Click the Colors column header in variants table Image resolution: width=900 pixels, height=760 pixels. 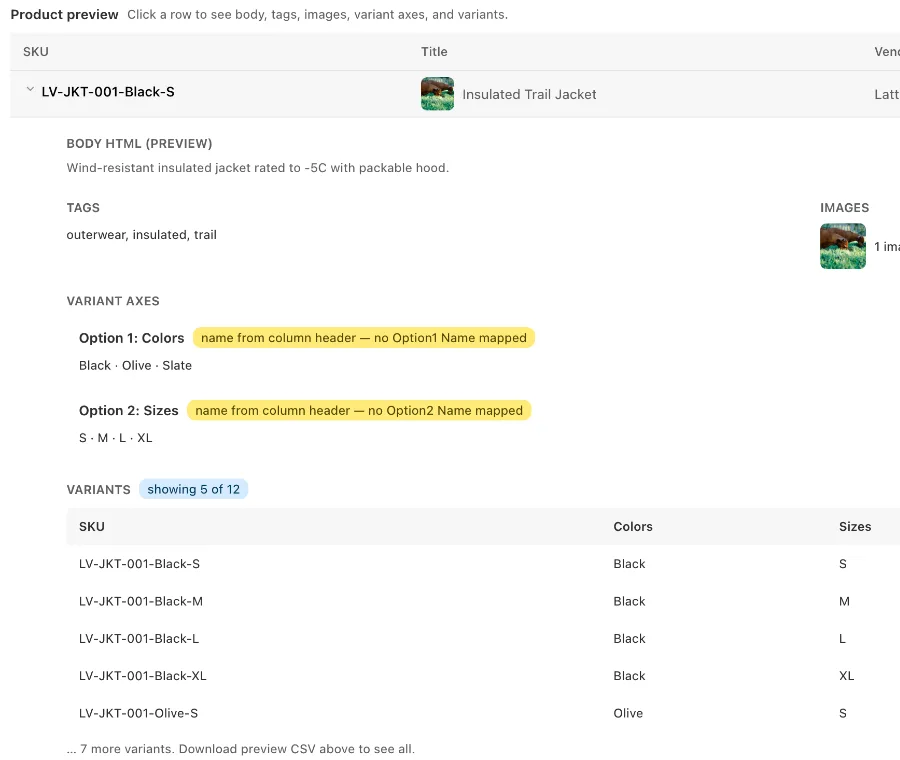point(633,526)
